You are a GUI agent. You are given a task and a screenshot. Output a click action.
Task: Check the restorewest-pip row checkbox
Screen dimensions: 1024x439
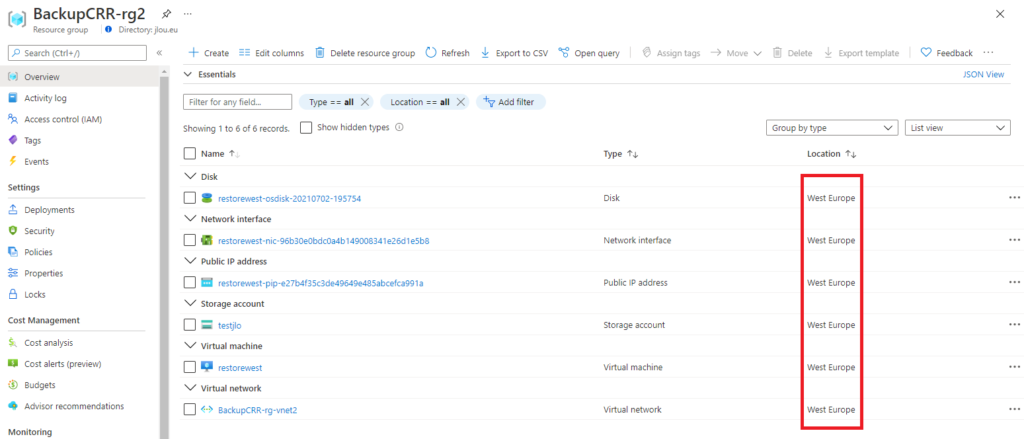(190, 283)
